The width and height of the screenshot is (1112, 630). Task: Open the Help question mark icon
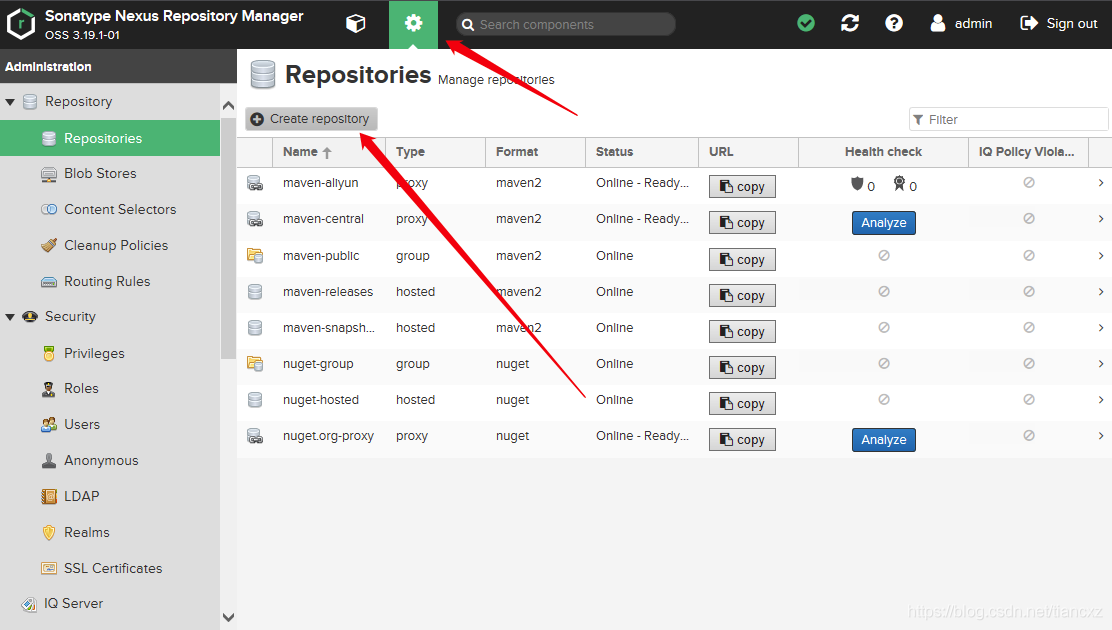tap(894, 23)
